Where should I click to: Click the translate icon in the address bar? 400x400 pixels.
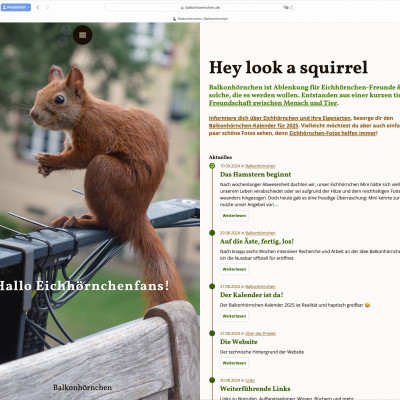pos(285,7)
